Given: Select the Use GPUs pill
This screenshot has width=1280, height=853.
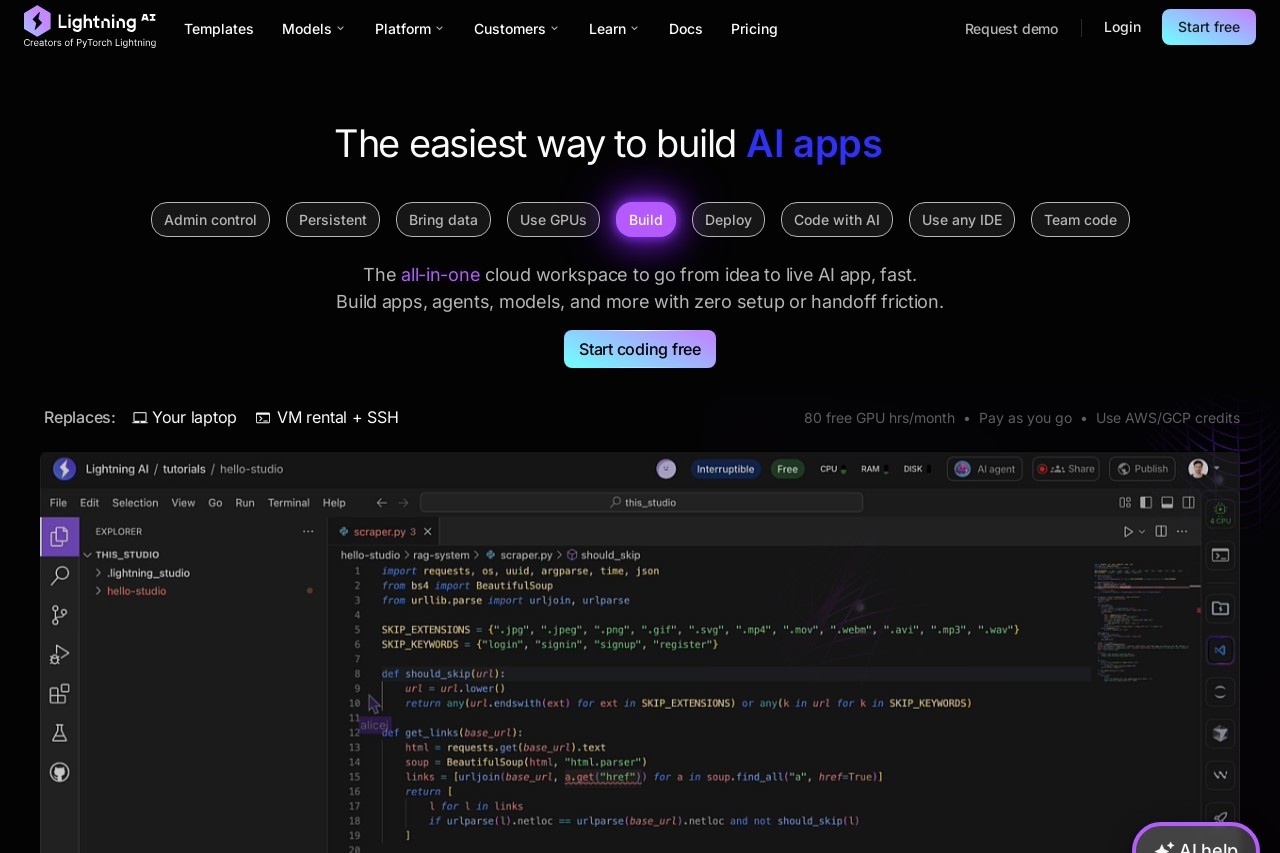Looking at the screenshot, I should click(x=553, y=220).
